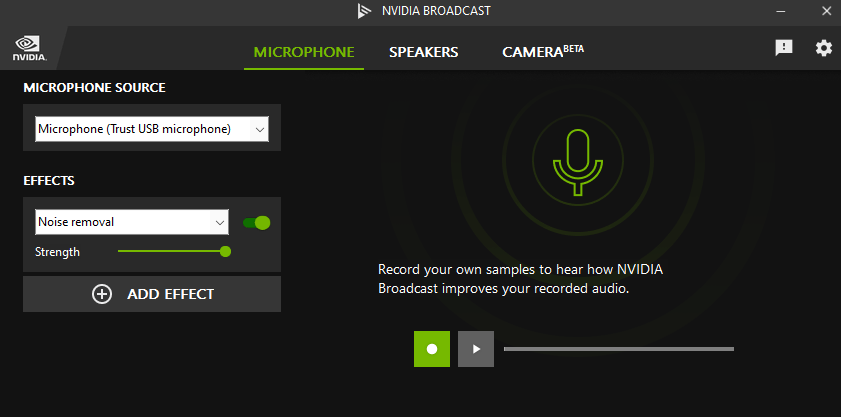Click the Microphone Source heading
Image resolution: width=841 pixels, height=417 pixels.
coord(94,87)
